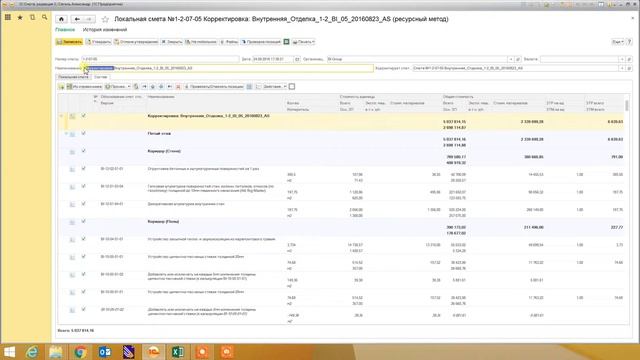Add document to favorites with star outline
Image resolution: width=640 pixels, height=360 pixels.
click(x=105, y=19)
